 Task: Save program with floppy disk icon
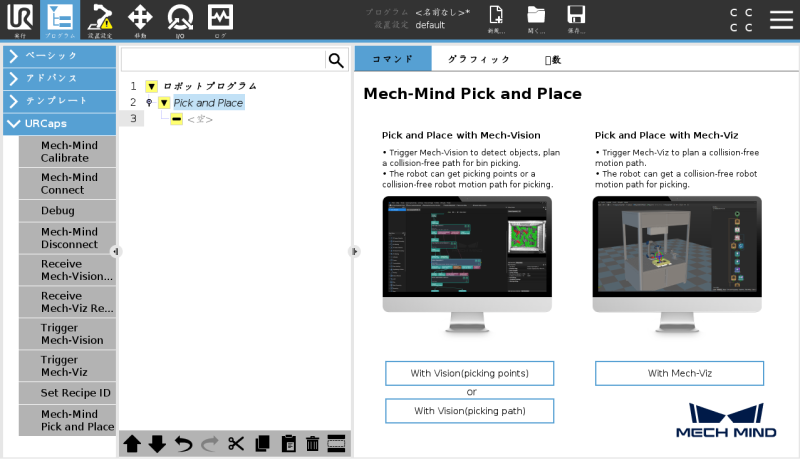(x=576, y=19)
